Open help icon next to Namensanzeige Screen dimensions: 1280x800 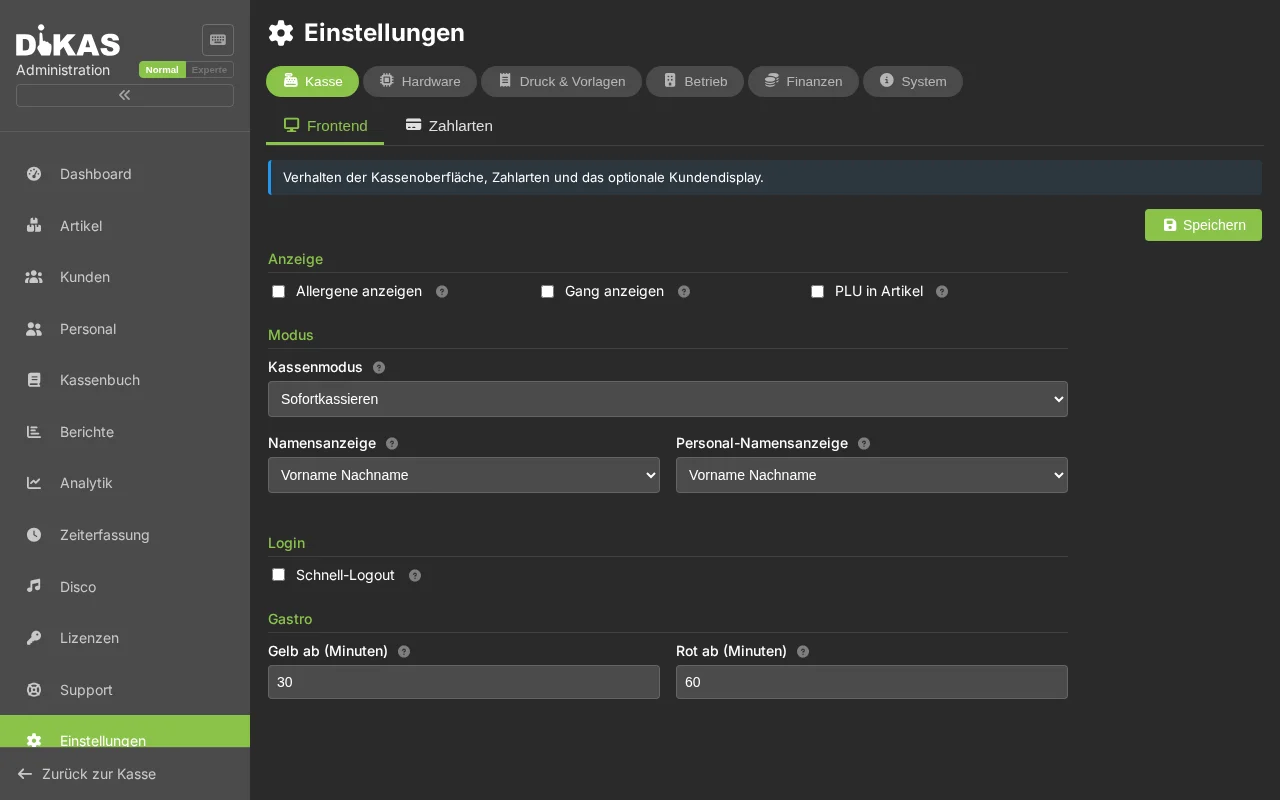pyautogui.click(x=392, y=444)
